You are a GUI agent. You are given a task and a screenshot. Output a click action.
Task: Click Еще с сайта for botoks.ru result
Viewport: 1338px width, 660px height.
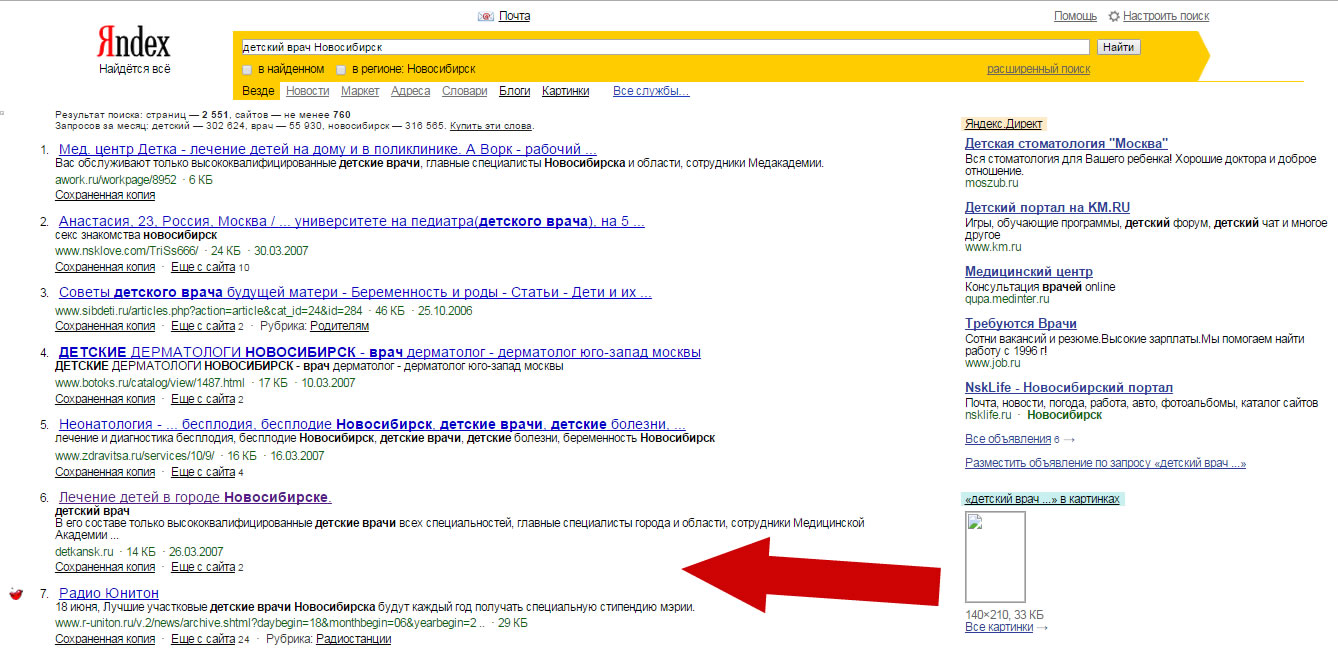[203, 399]
